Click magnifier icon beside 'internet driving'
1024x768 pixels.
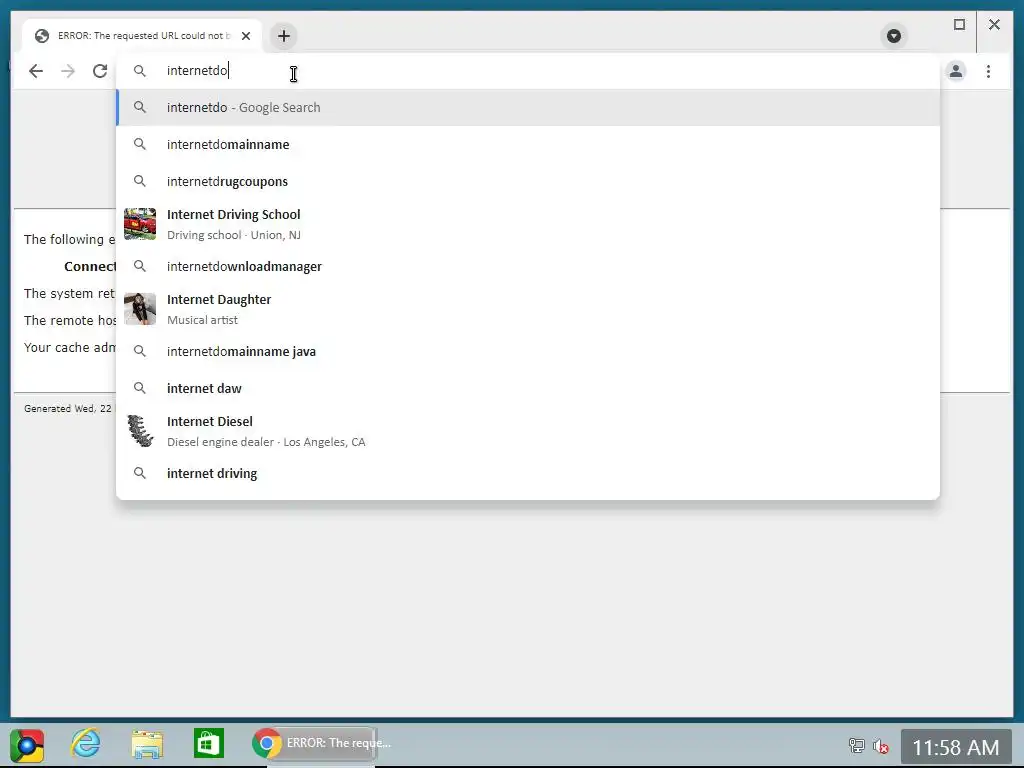tap(140, 473)
